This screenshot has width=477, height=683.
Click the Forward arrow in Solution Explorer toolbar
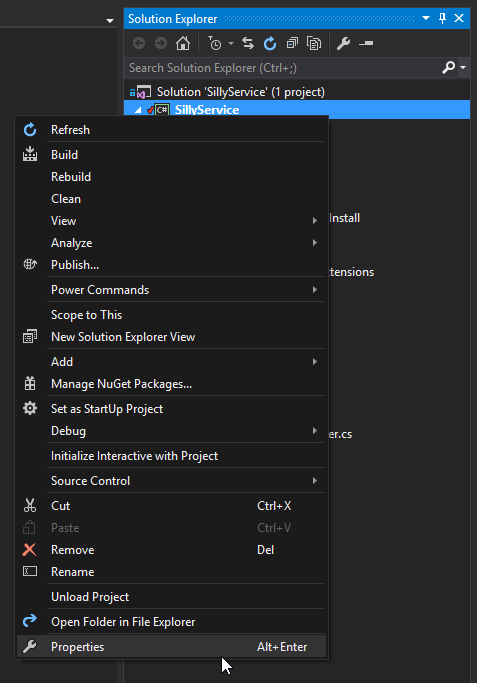[x=161, y=43]
